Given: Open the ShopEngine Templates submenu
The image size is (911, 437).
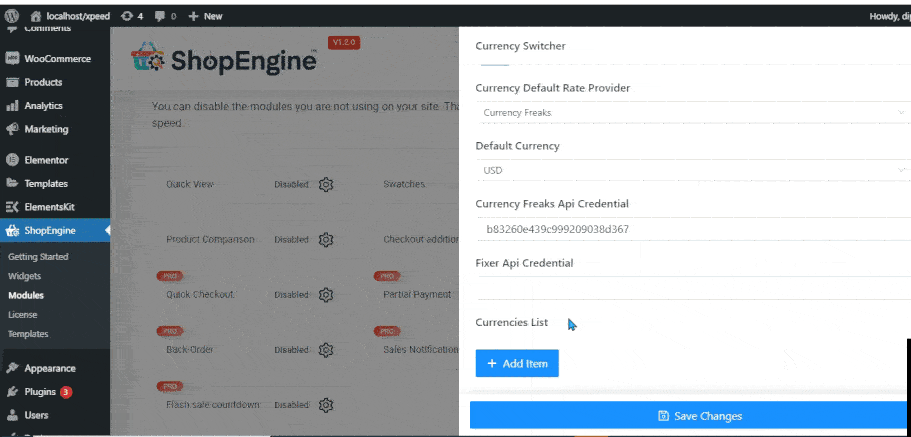Looking at the screenshot, I should coord(28,334).
